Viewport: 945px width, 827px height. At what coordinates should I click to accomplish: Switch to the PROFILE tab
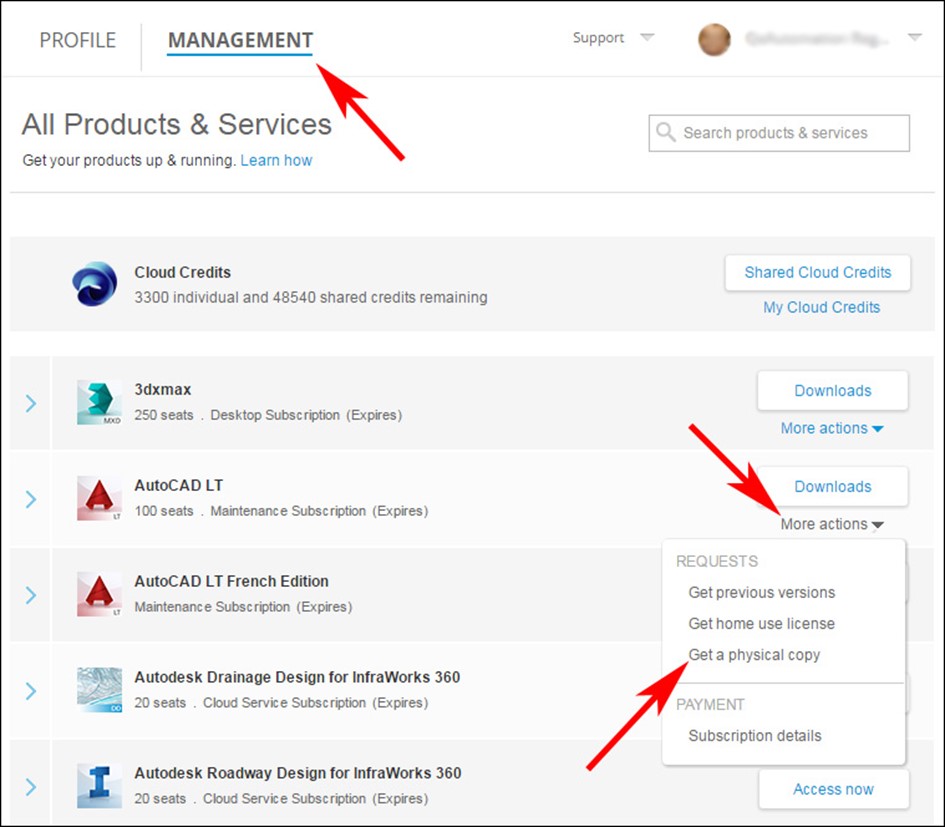(77, 40)
